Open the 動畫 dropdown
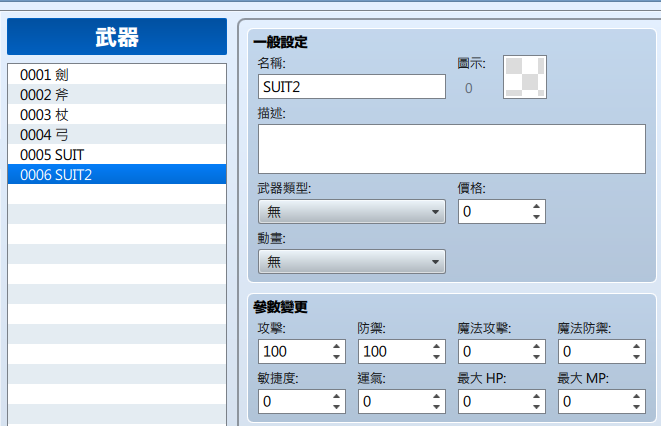The width and height of the screenshot is (661, 426). (x=352, y=262)
